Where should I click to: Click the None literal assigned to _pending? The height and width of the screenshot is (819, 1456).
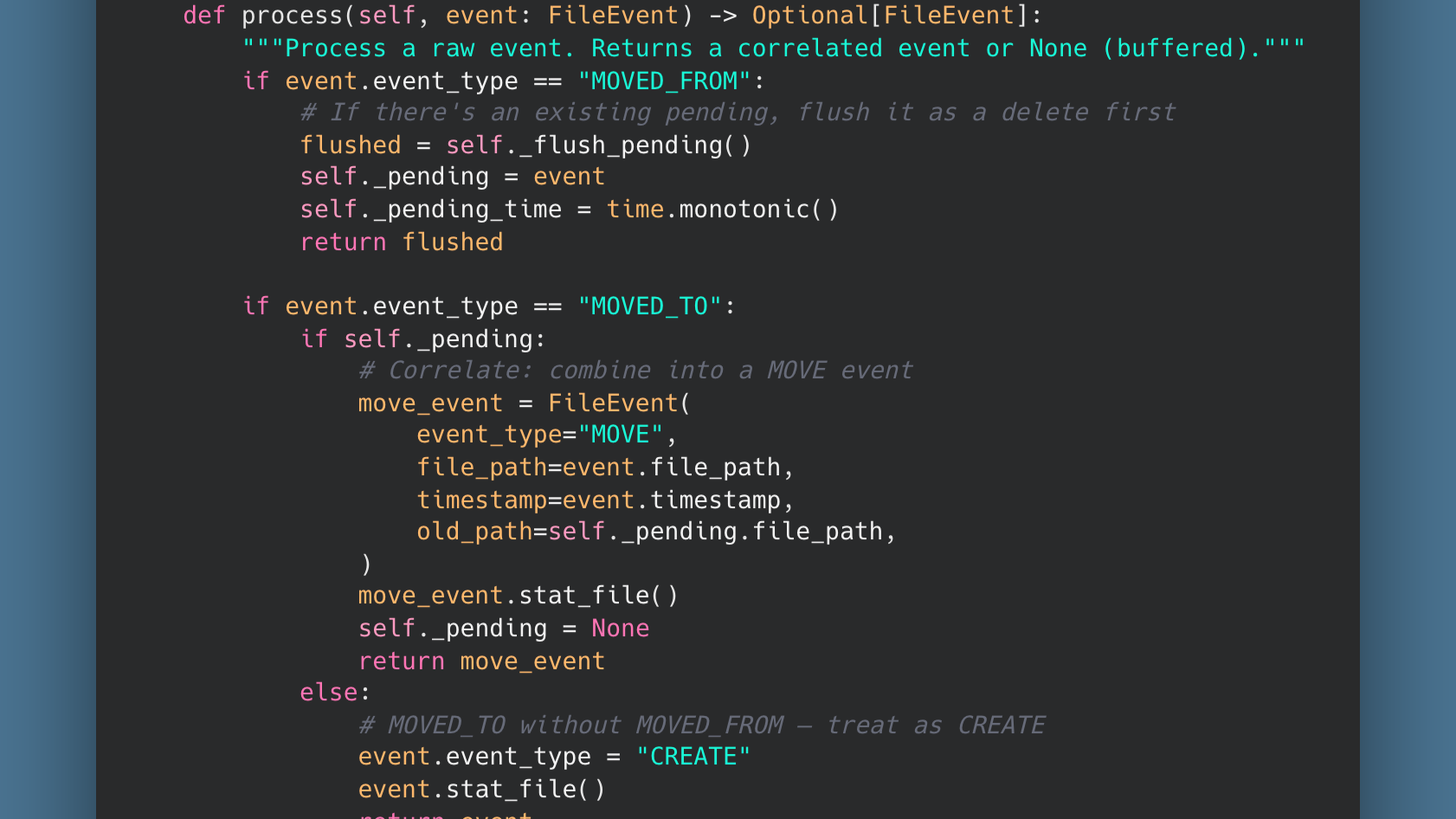tap(620, 628)
